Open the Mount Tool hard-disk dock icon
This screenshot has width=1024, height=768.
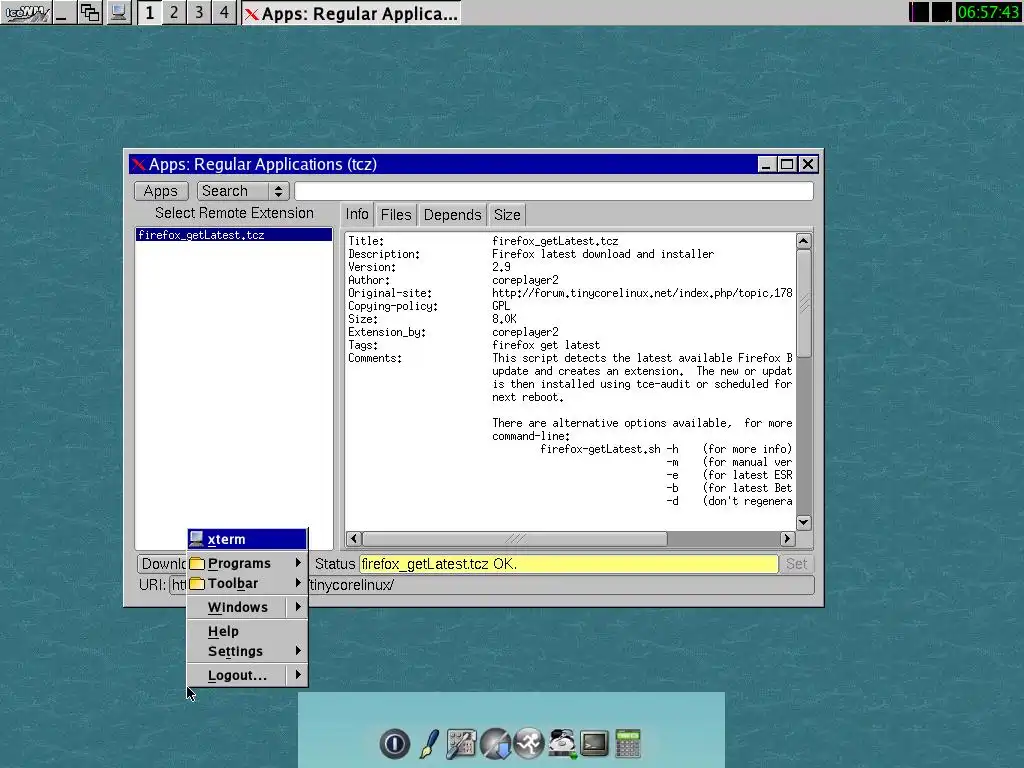[x=562, y=743]
